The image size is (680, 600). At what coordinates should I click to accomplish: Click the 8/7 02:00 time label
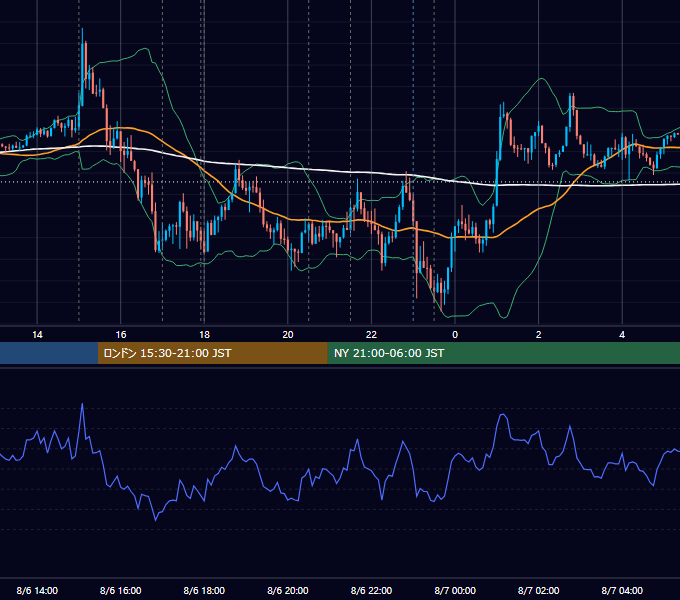click(x=539, y=590)
